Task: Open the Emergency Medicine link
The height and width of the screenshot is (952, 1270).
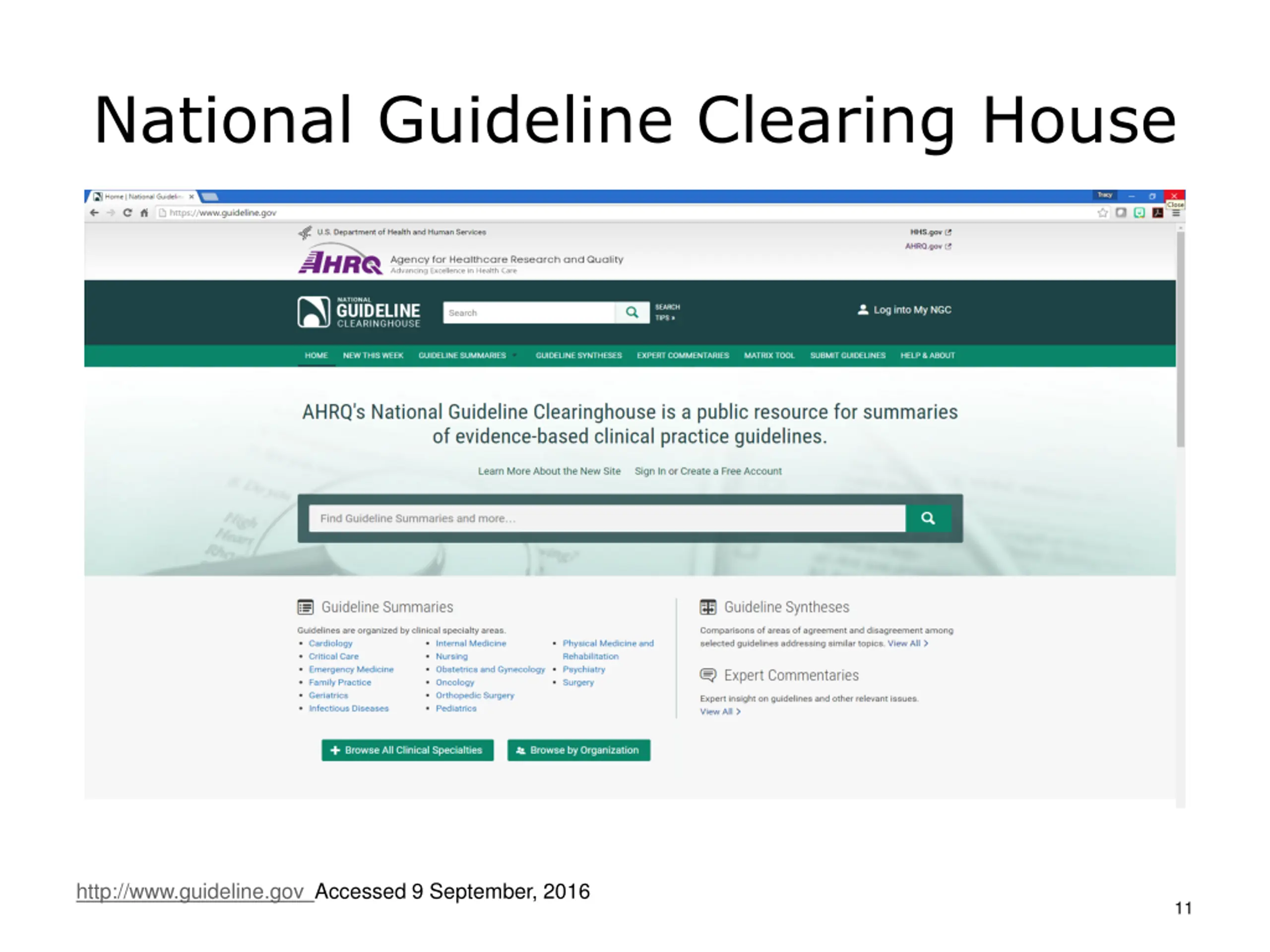Action: pos(351,669)
